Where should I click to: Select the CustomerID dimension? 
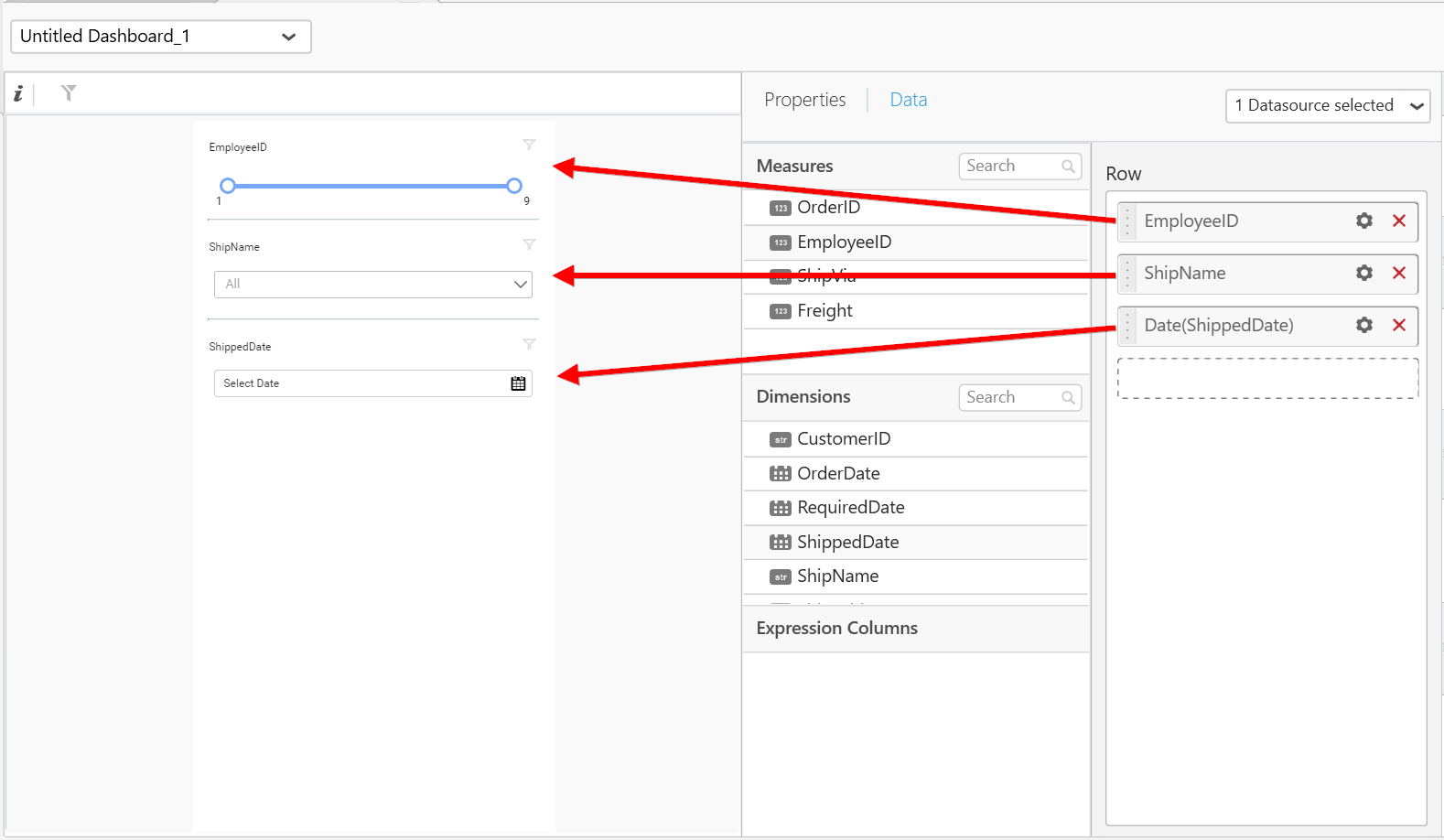tap(843, 439)
